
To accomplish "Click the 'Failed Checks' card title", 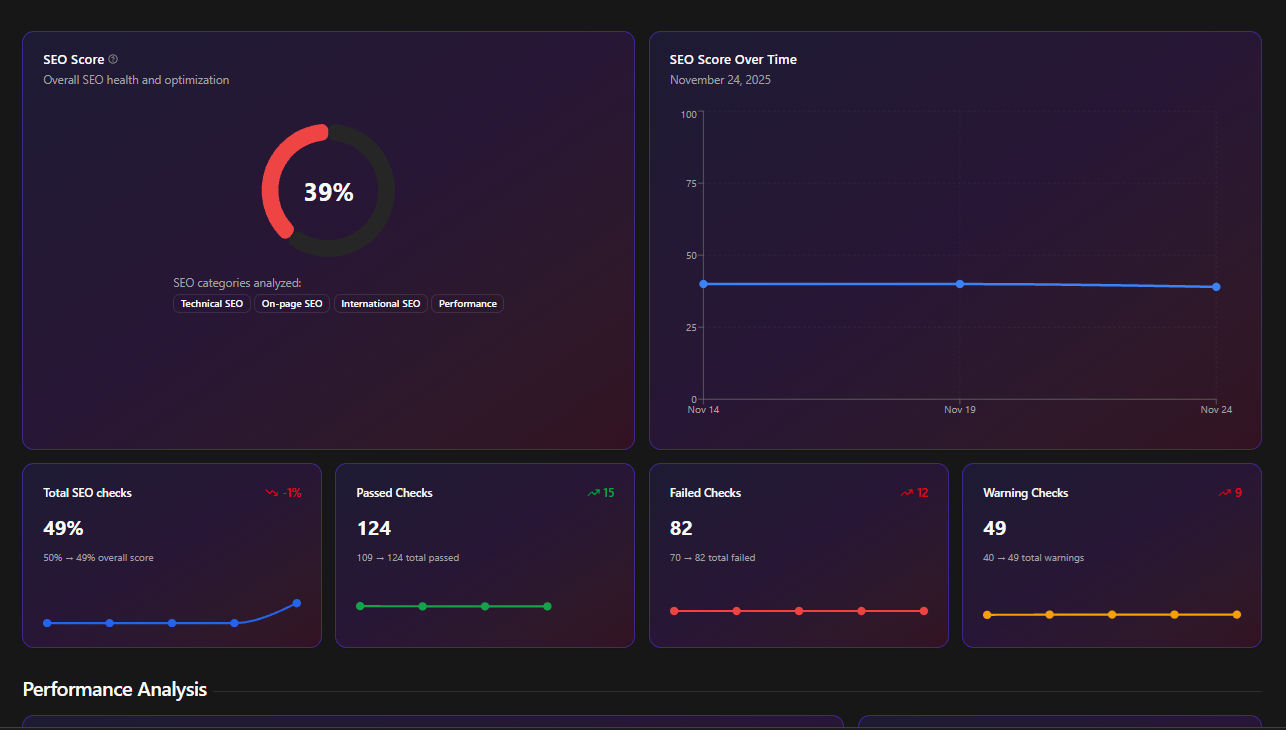I will click(706, 493).
